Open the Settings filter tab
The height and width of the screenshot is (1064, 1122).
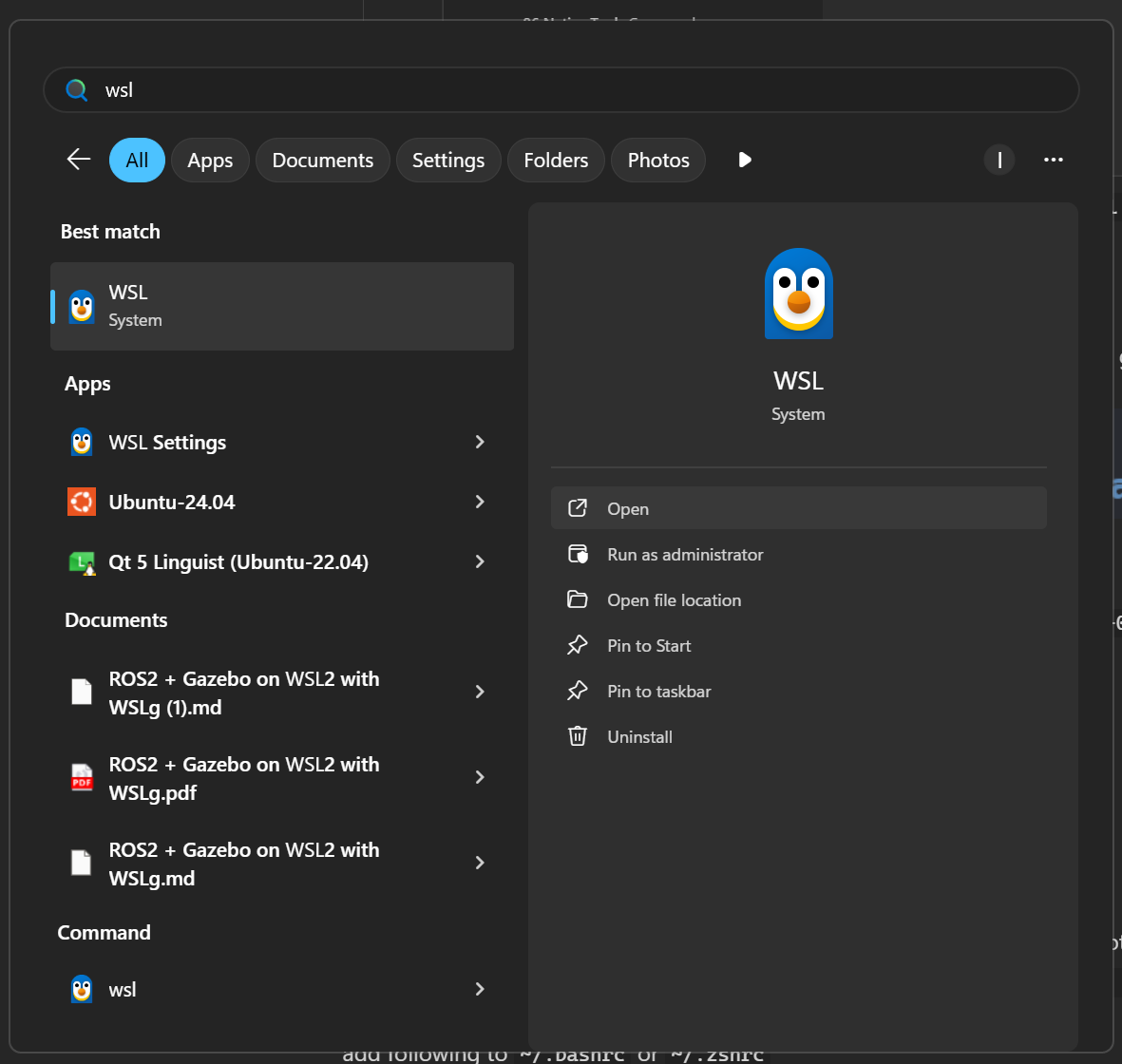[448, 160]
